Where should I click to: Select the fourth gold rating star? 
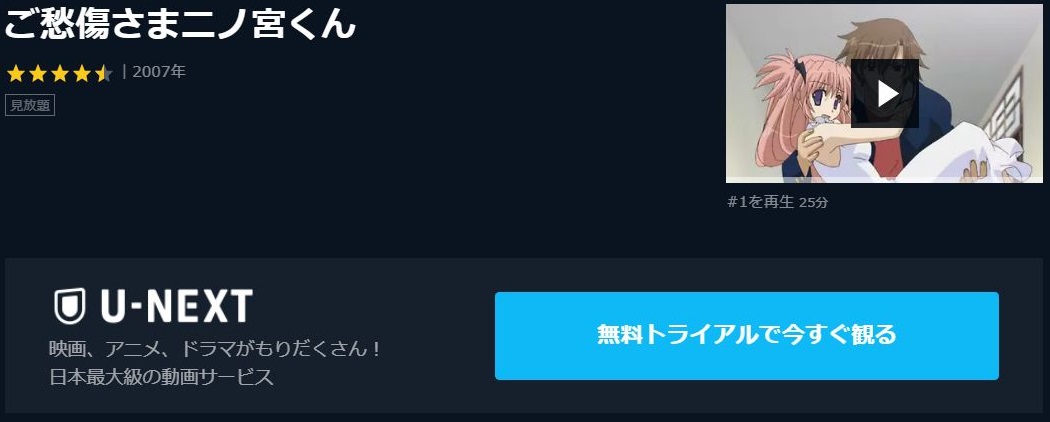coord(82,73)
